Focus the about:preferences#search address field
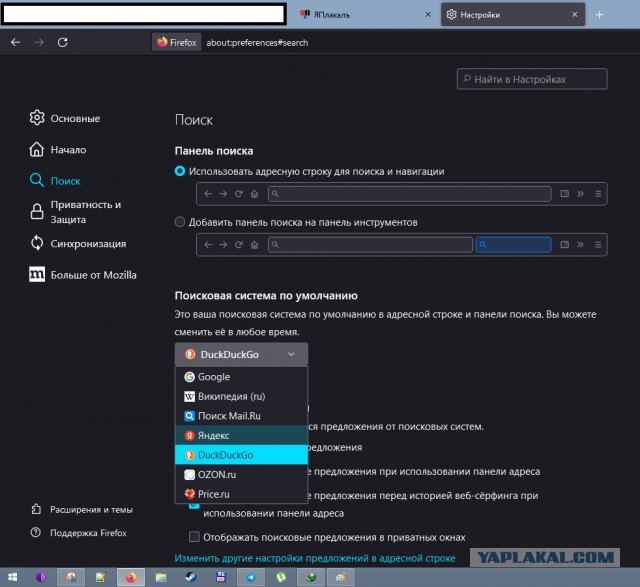This screenshot has height=587, width=640. coord(257,42)
